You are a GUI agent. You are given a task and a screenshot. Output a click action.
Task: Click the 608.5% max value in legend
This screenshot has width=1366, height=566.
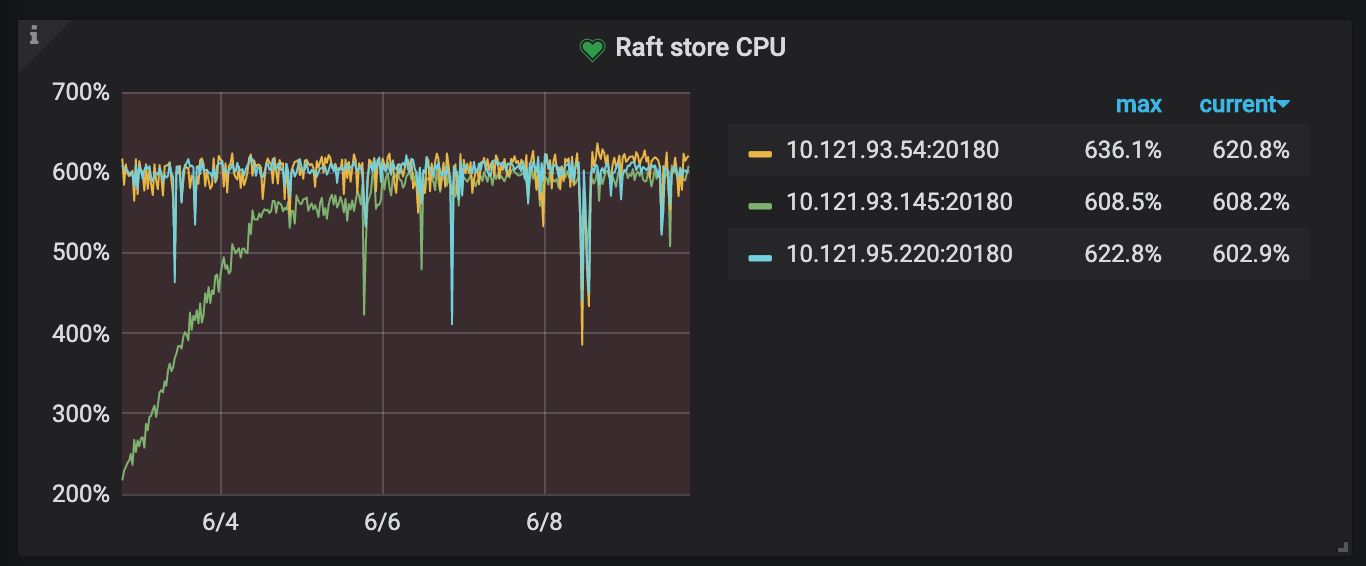coord(1123,203)
